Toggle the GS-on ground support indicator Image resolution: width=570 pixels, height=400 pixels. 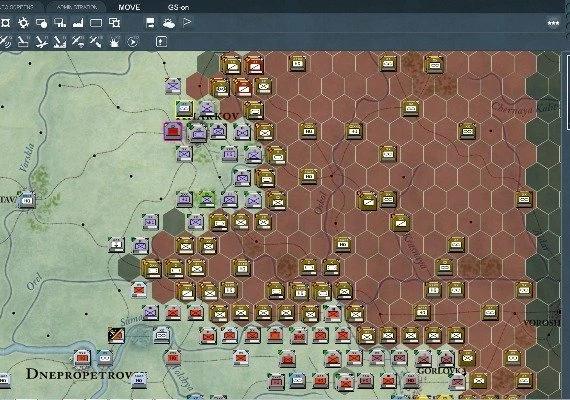pos(178,7)
